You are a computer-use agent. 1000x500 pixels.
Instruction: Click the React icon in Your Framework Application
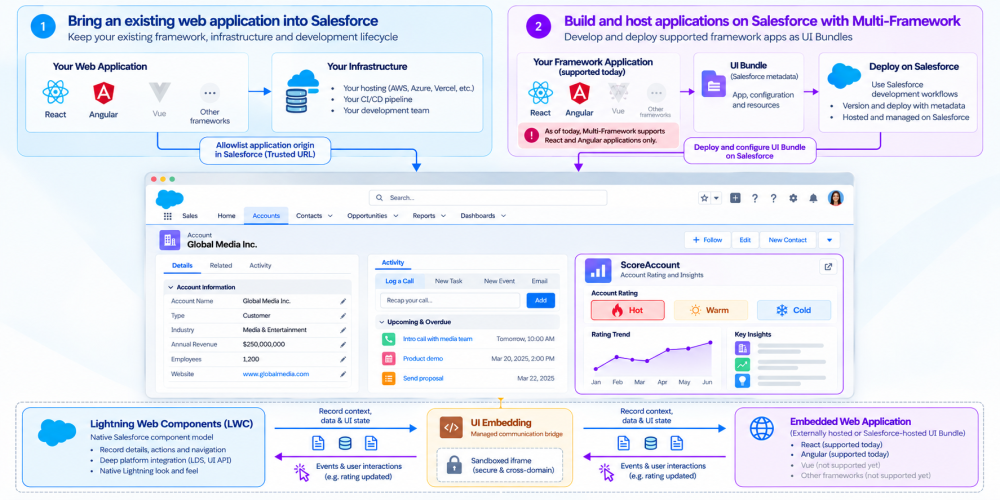540,93
